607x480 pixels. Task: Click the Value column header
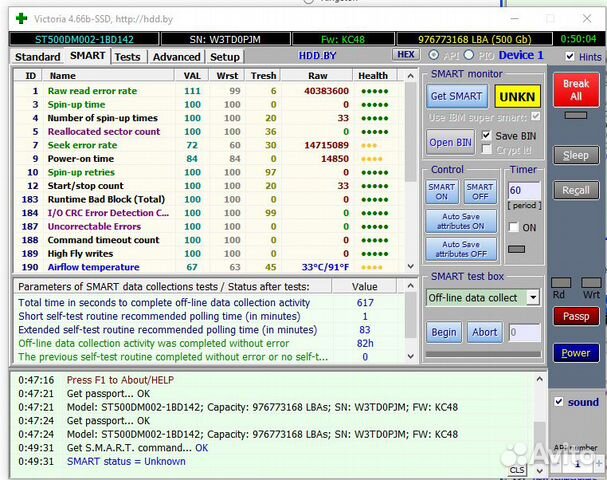click(364, 286)
